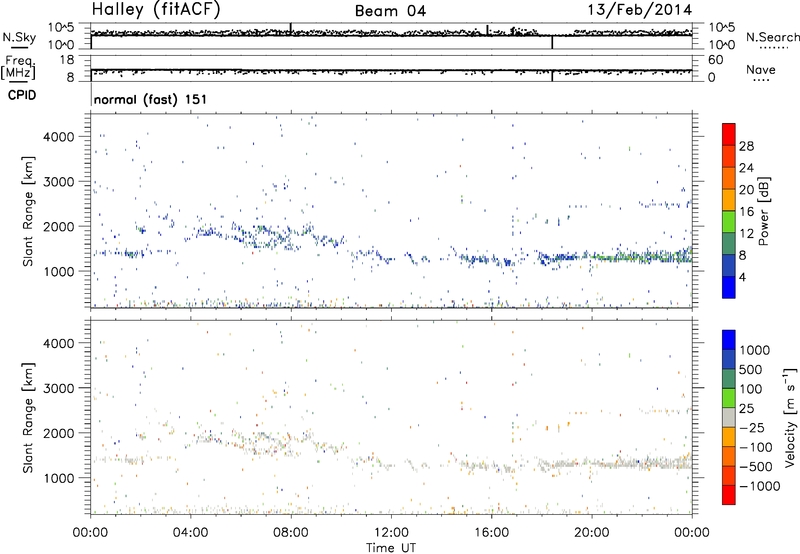Click the '-100' velocity colorbar label
This screenshot has height=554, width=800.
[x=756, y=447]
